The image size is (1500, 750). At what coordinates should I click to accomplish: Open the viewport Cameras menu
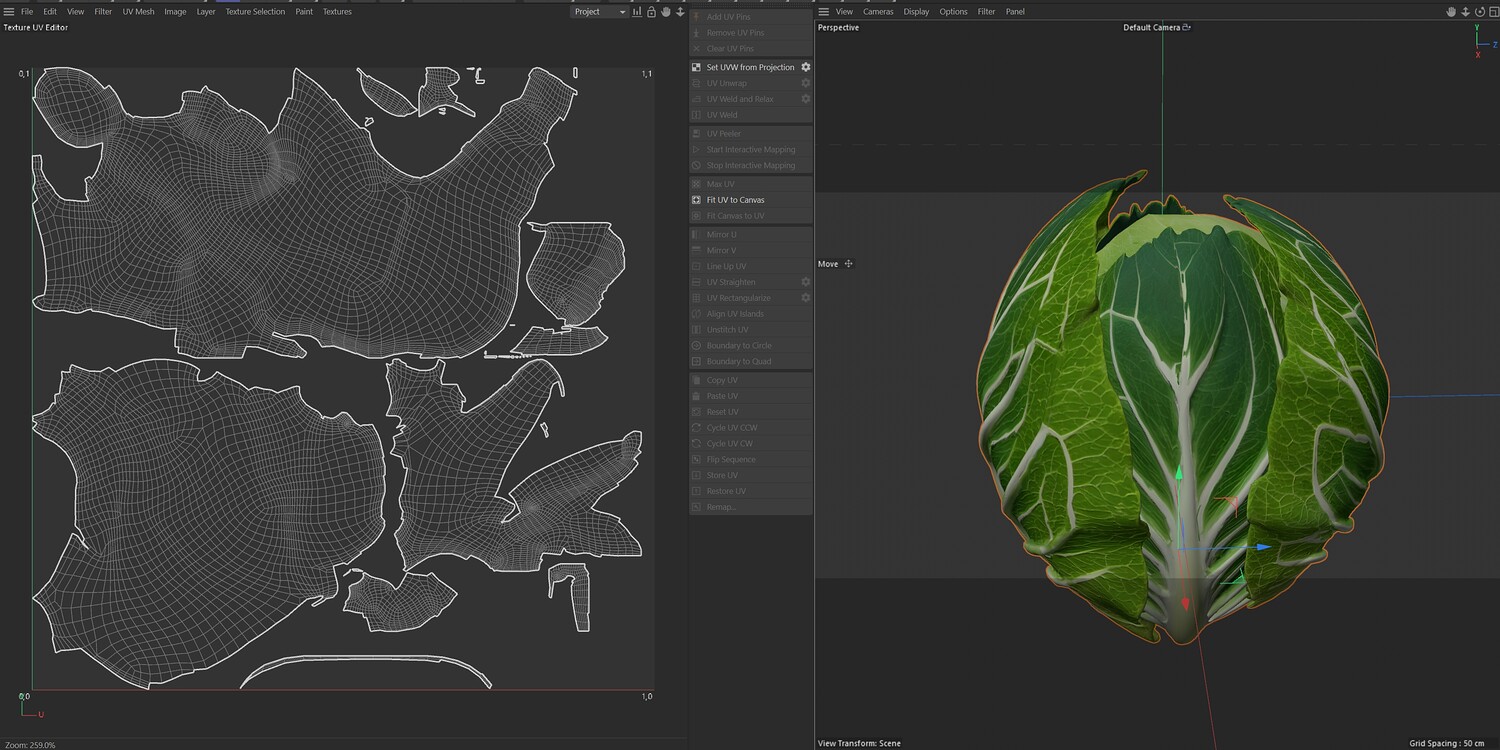pos(878,12)
